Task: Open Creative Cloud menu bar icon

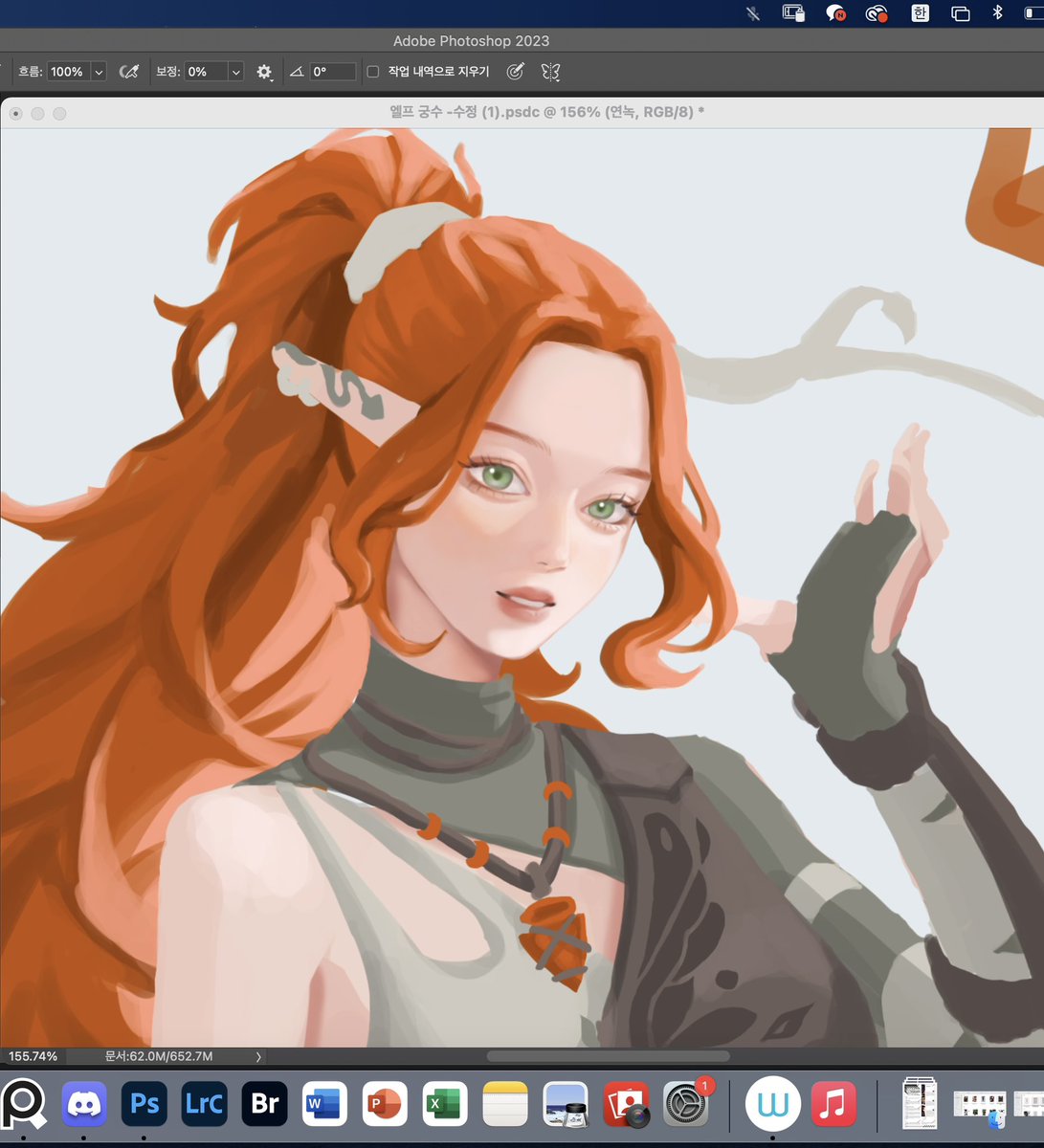Action: coord(877,13)
